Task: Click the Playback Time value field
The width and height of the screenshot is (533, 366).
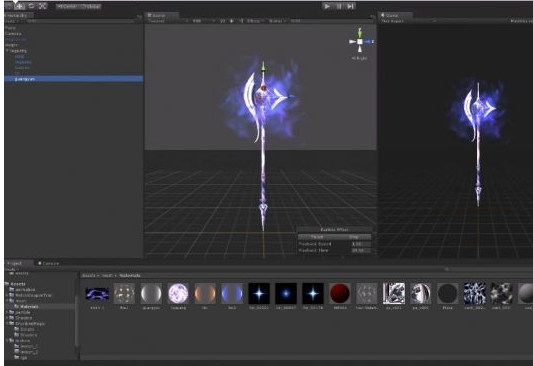Action: 361,250
